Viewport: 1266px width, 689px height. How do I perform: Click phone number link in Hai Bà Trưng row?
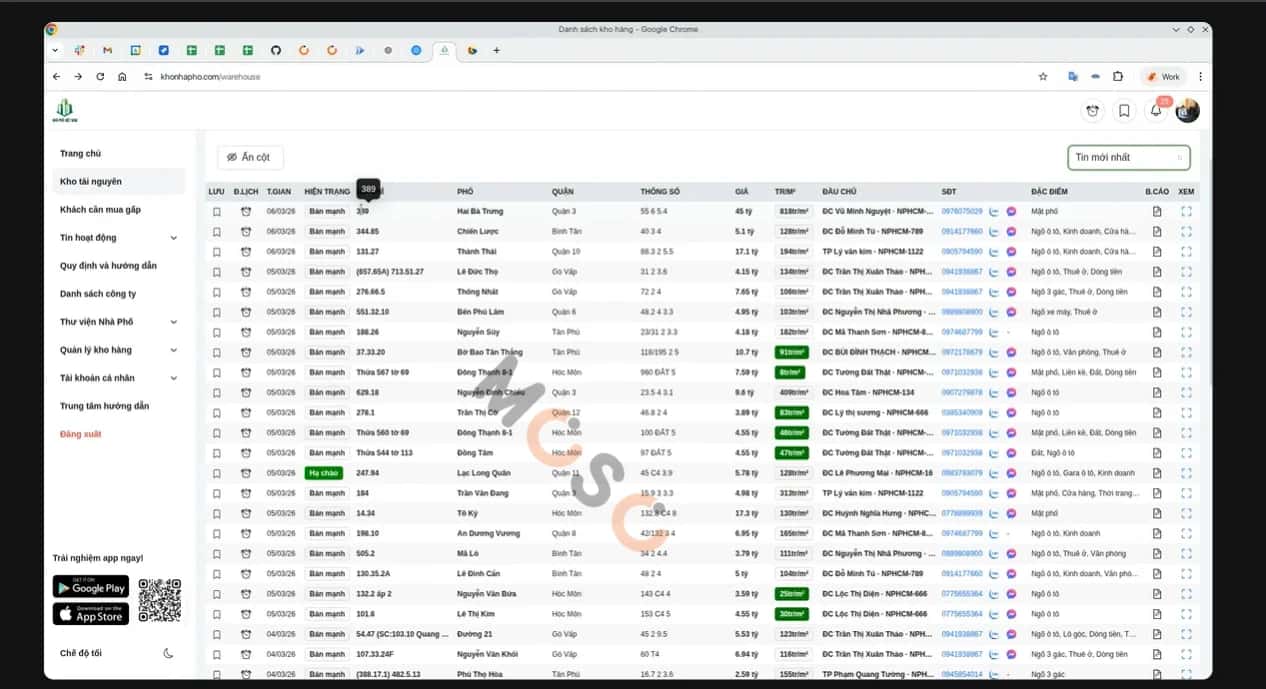(962, 211)
